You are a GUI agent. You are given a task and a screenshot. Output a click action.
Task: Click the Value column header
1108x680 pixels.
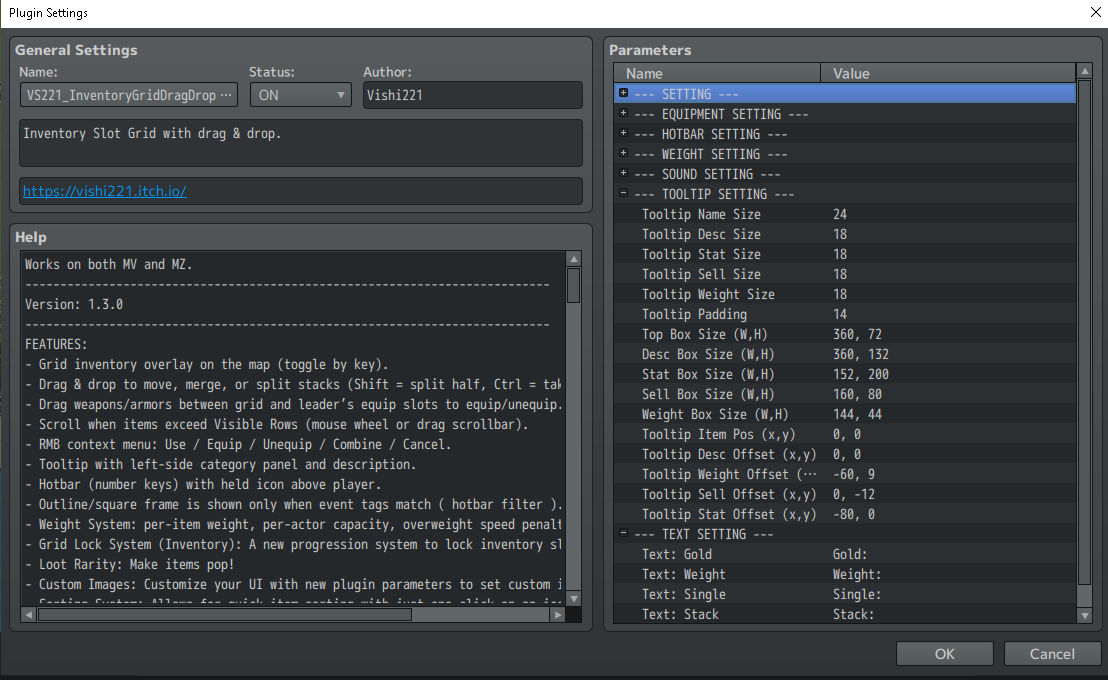(948, 74)
